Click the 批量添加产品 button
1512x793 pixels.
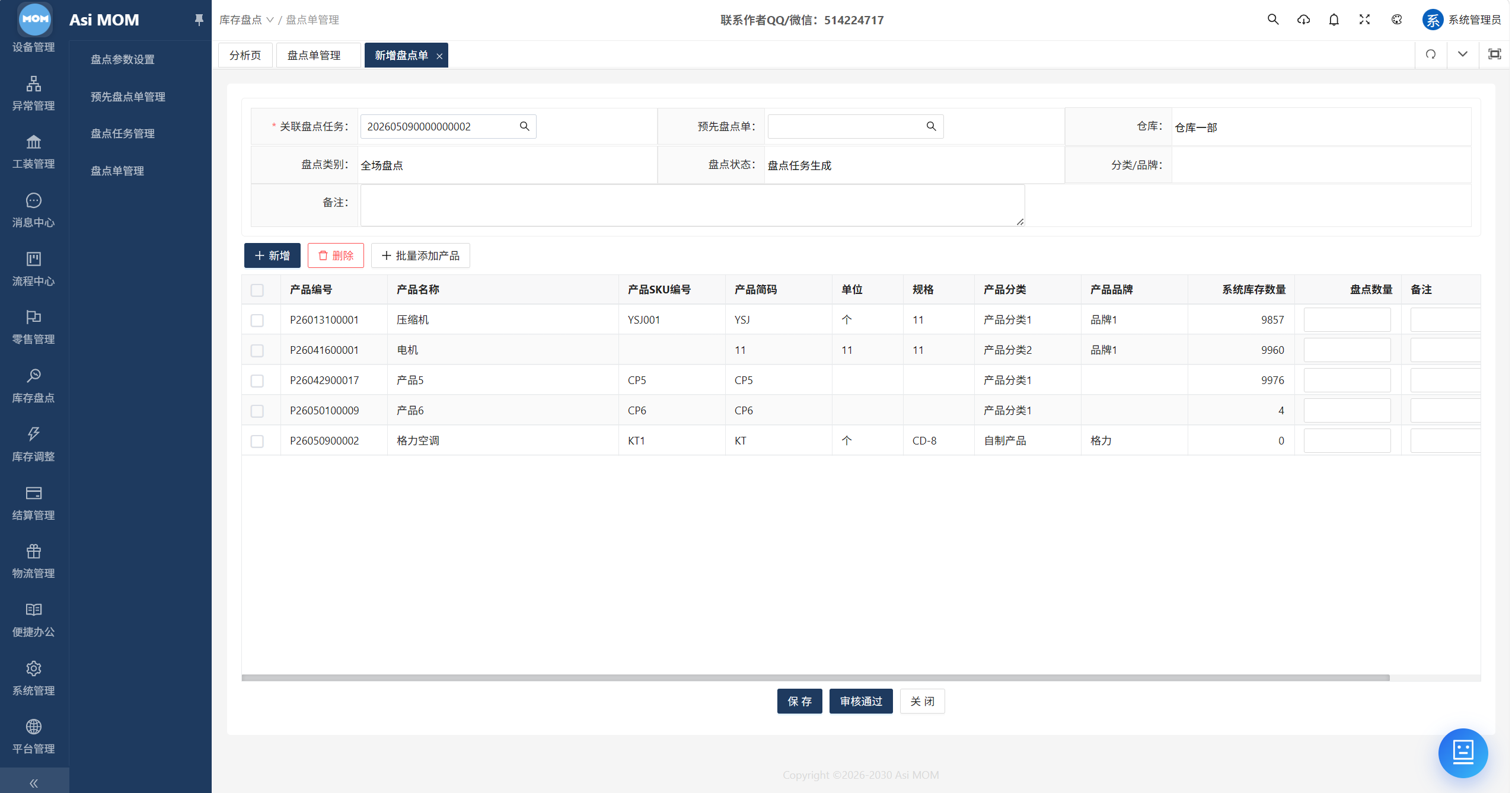[420, 255]
